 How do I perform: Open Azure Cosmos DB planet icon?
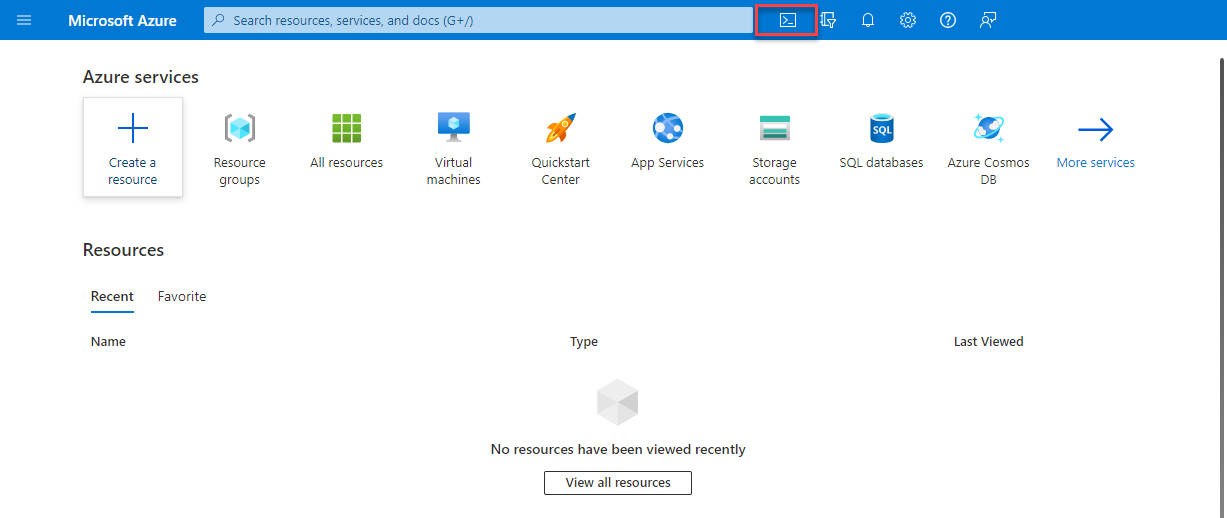[x=989, y=128]
